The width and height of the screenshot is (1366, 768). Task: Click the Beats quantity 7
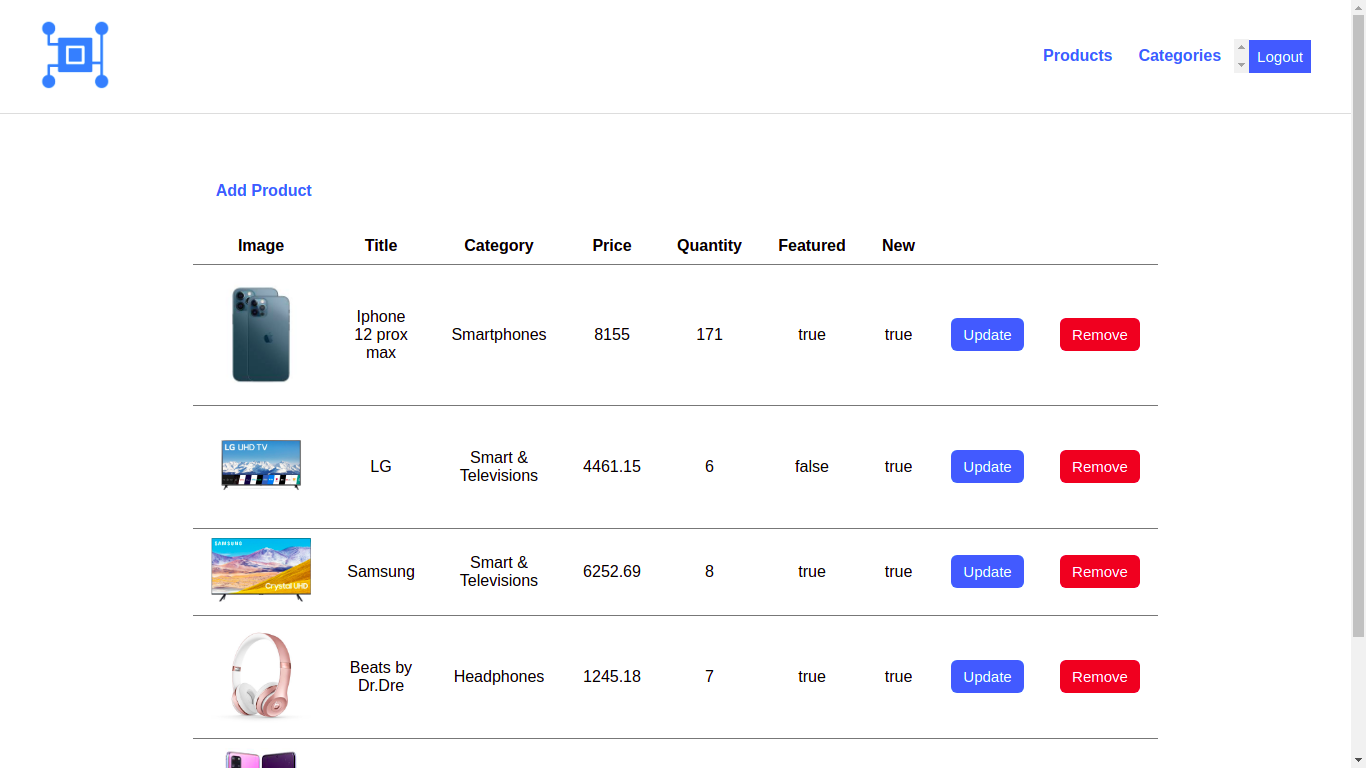709,677
